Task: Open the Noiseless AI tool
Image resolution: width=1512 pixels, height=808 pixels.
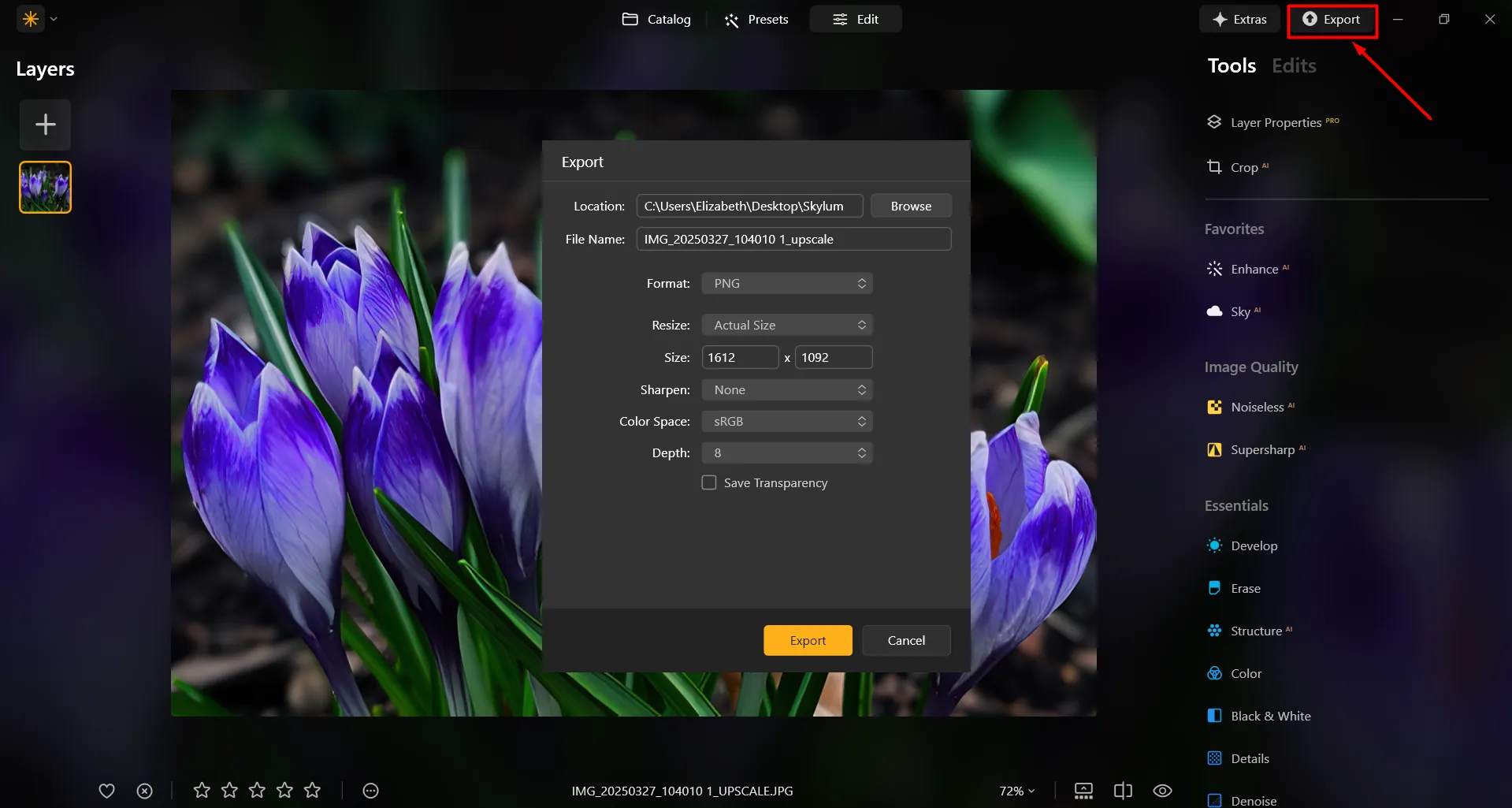Action: [x=1250, y=407]
